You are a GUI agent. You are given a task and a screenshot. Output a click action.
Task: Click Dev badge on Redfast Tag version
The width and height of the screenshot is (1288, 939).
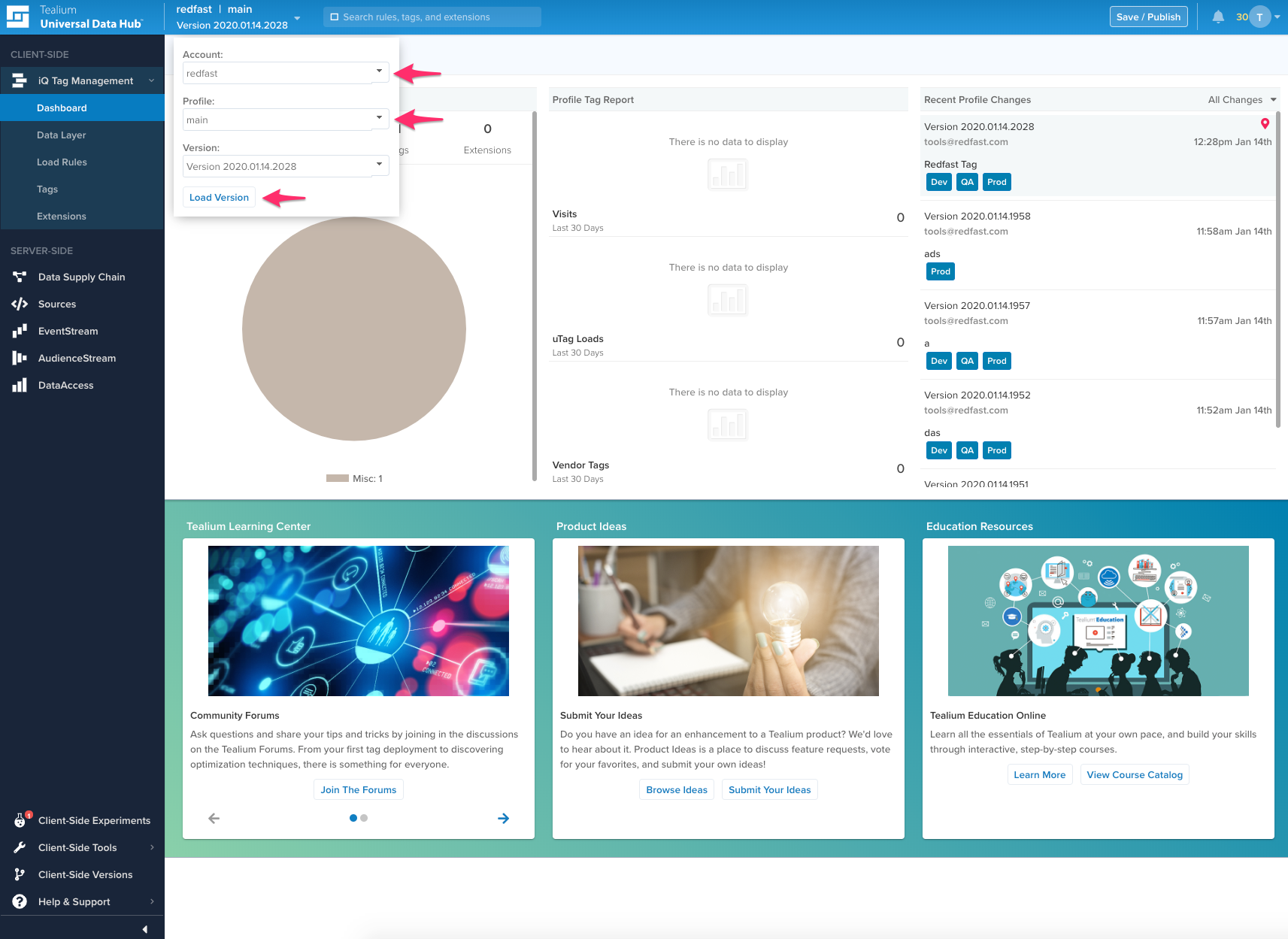click(x=939, y=182)
